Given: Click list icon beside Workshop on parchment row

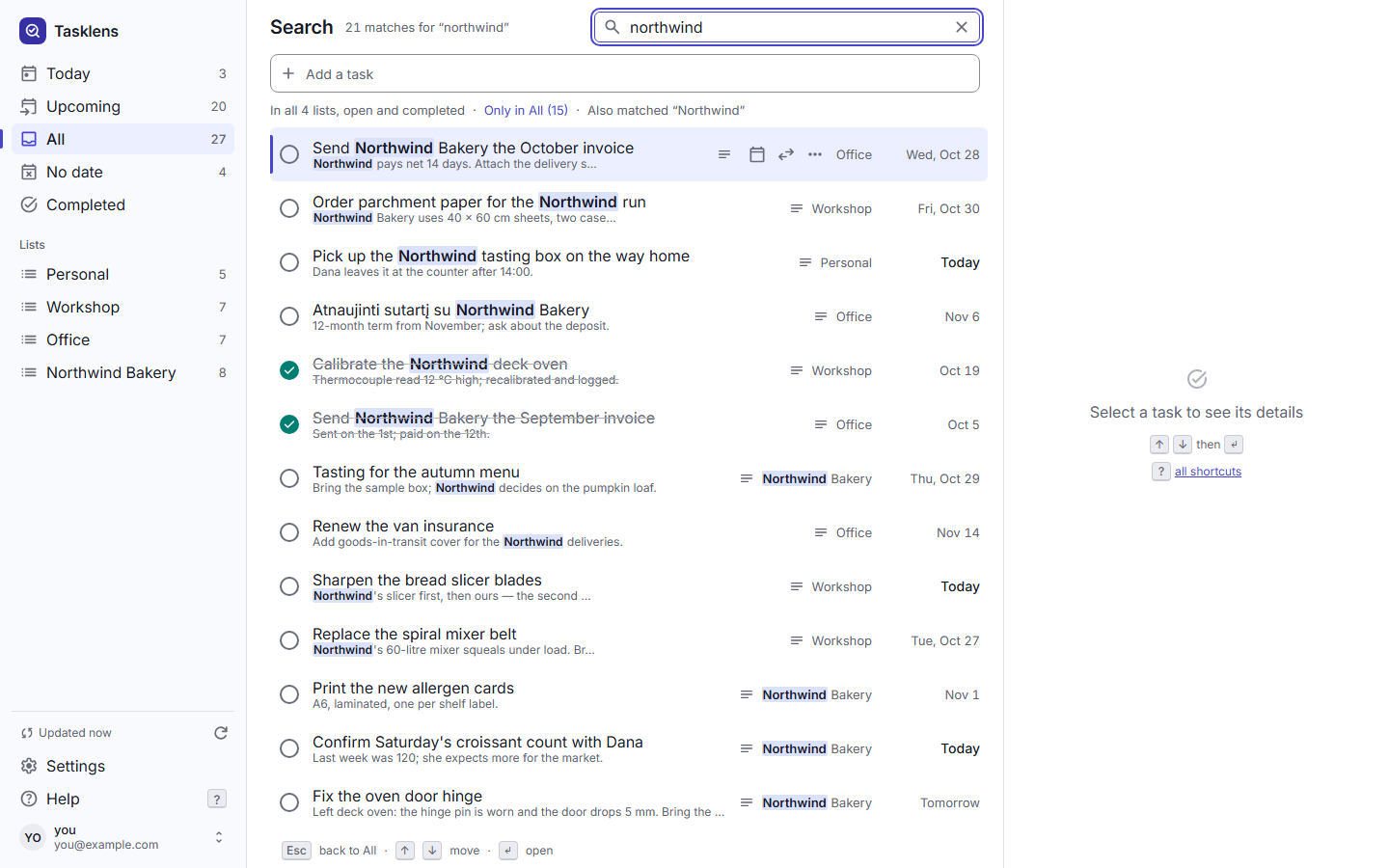Looking at the screenshot, I should tap(797, 208).
